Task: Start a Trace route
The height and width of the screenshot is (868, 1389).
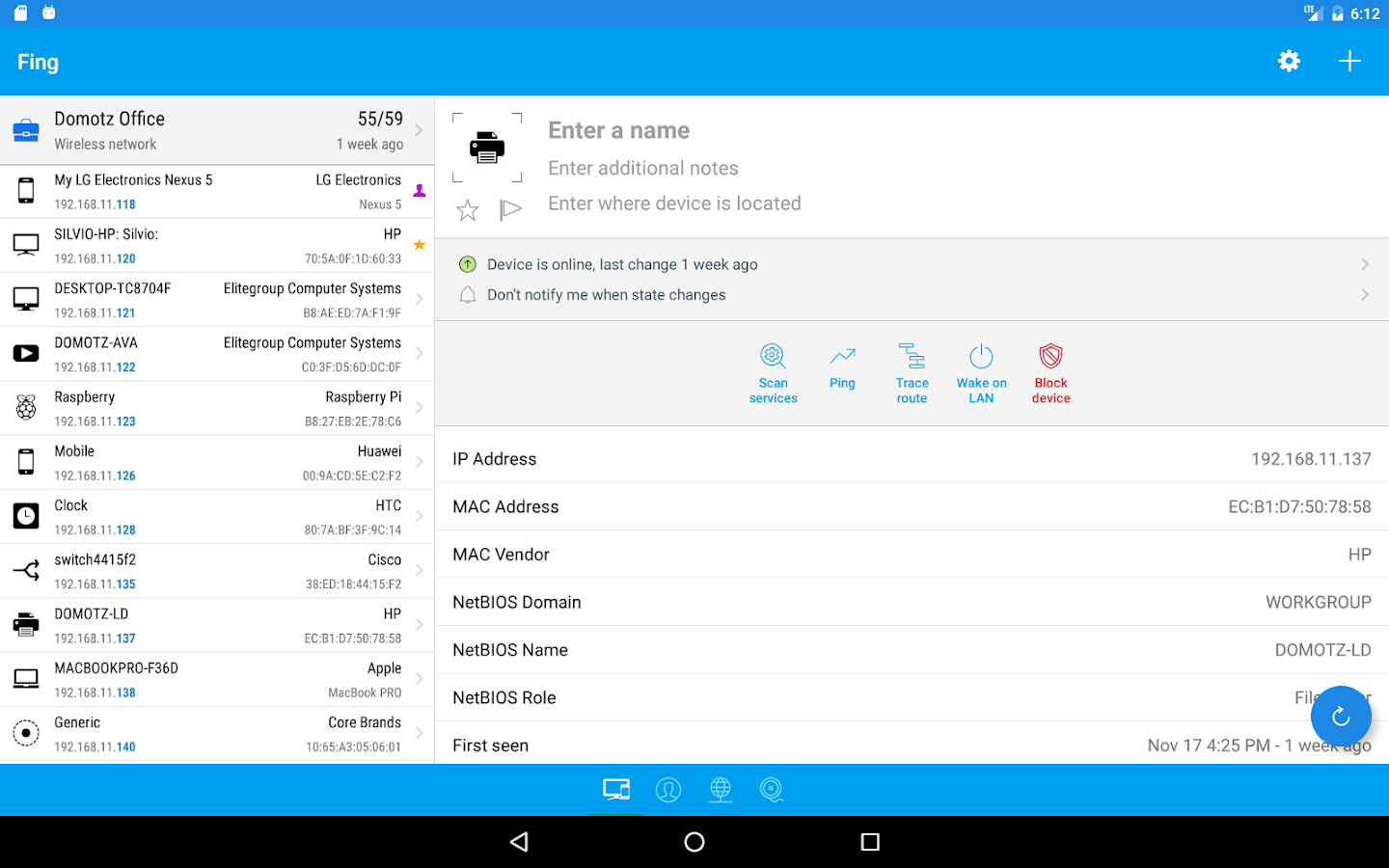Action: click(912, 373)
